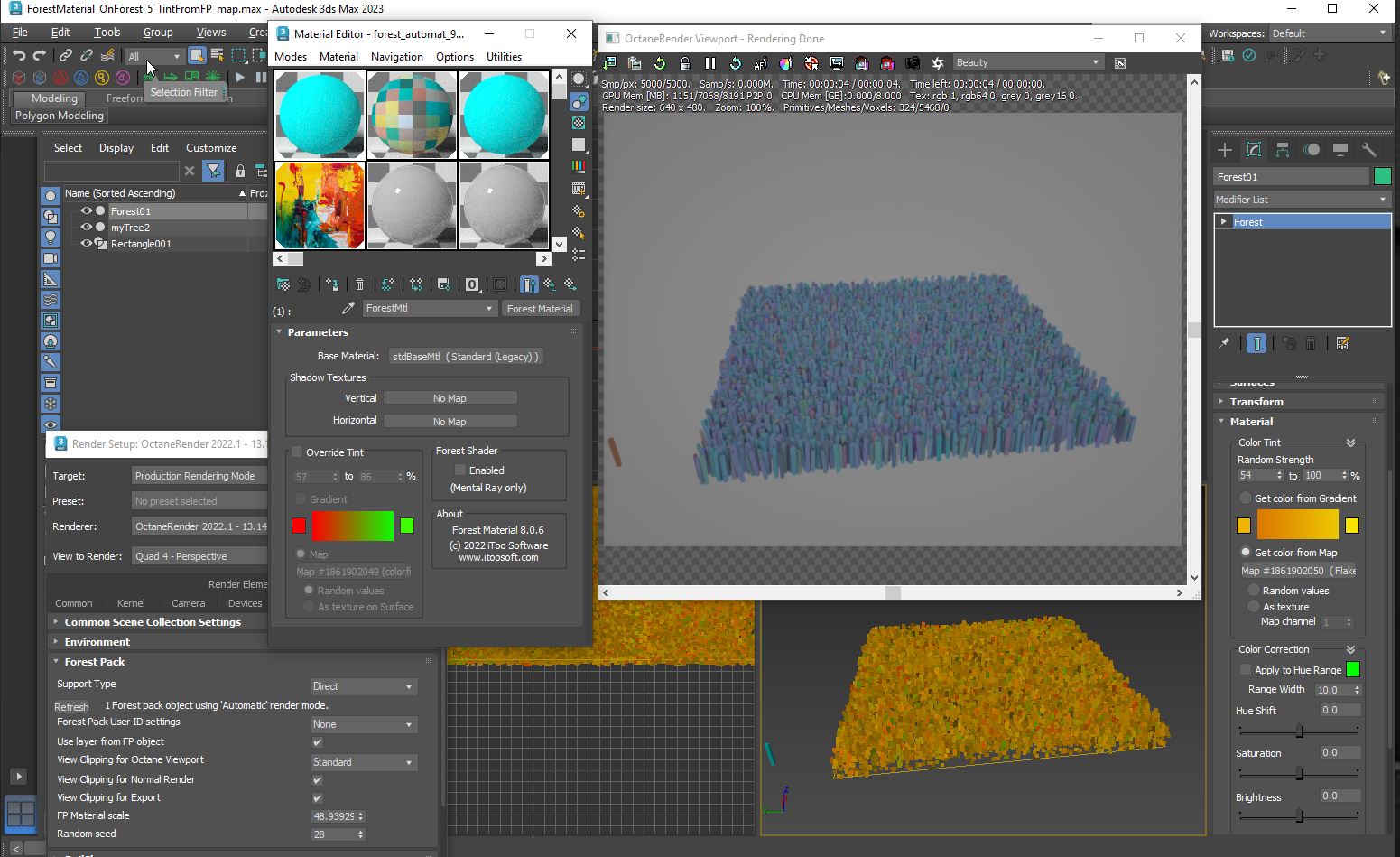The width and height of the screenshot is (1400, 857).
Task: Select Get color from Gradient radio button
Action: (x=1246, y=498)
